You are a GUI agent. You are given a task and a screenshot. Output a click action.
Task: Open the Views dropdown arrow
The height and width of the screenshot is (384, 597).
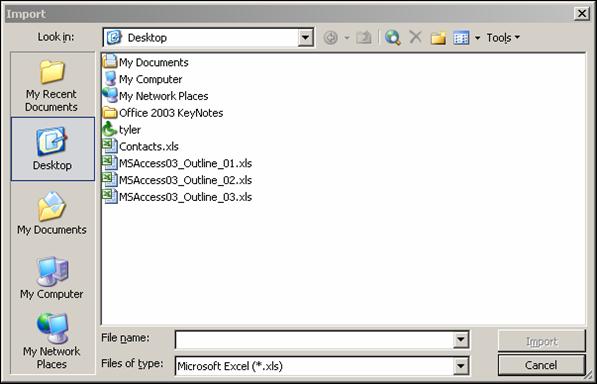pos(477,38)
